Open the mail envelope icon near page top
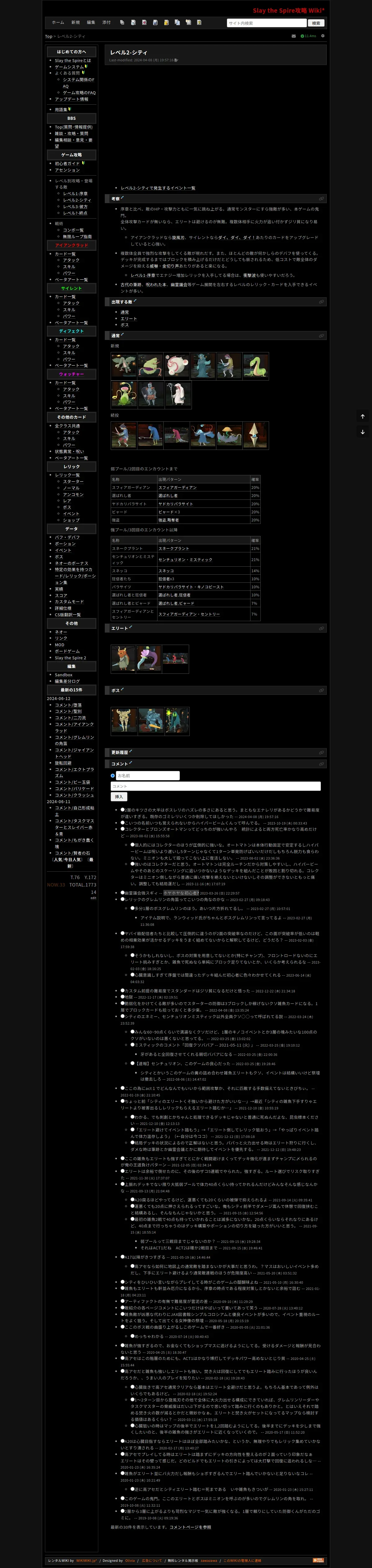The image size is (372, 1568). point(293,36)
